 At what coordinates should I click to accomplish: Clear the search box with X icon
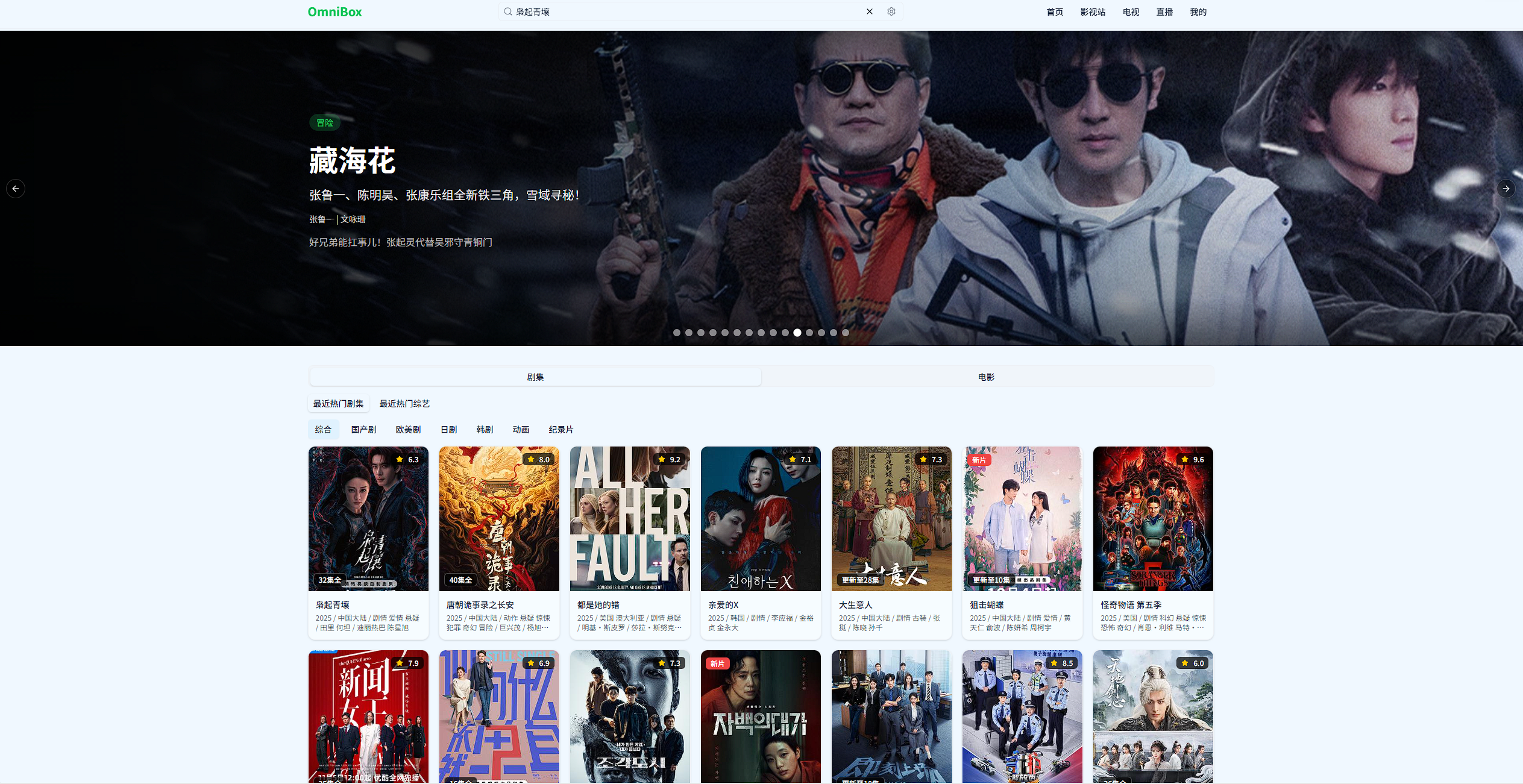869,11
